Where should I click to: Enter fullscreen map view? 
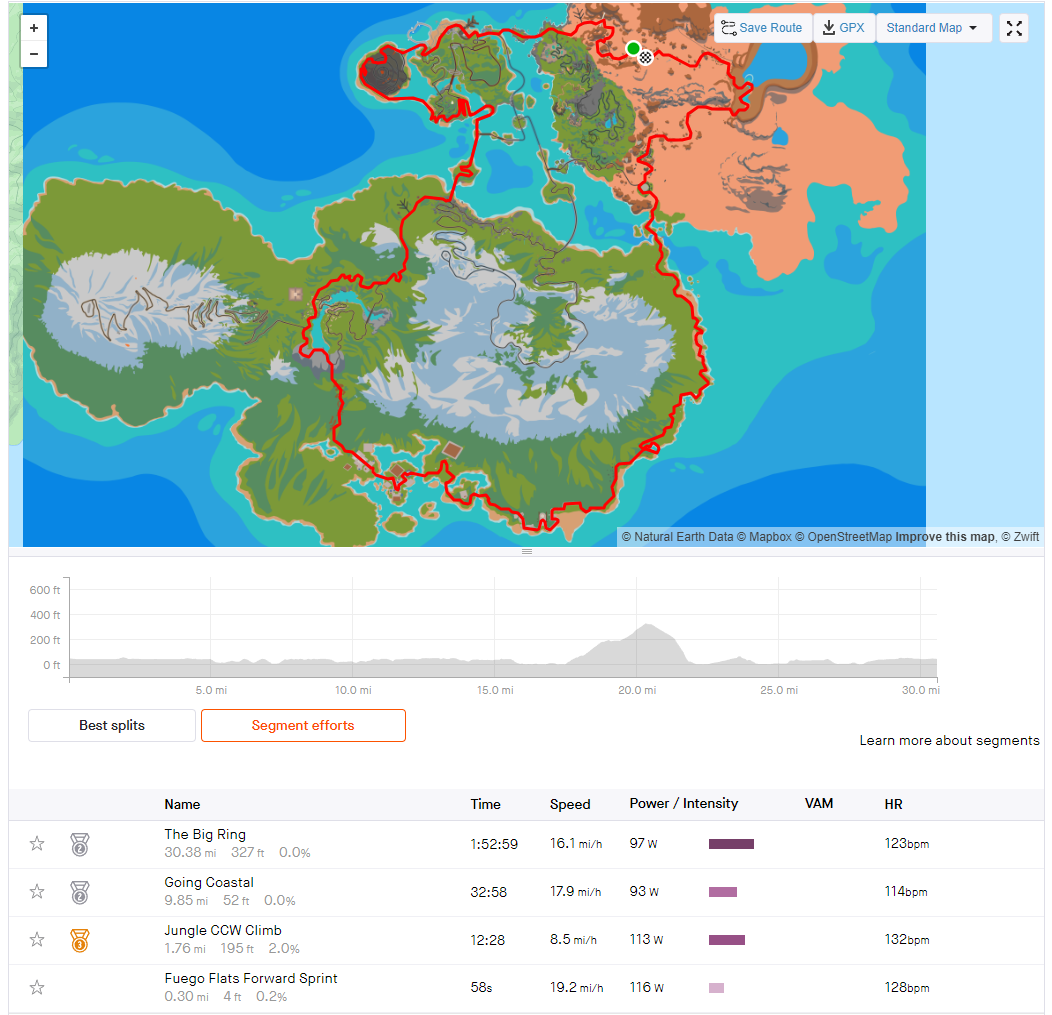1014,28
